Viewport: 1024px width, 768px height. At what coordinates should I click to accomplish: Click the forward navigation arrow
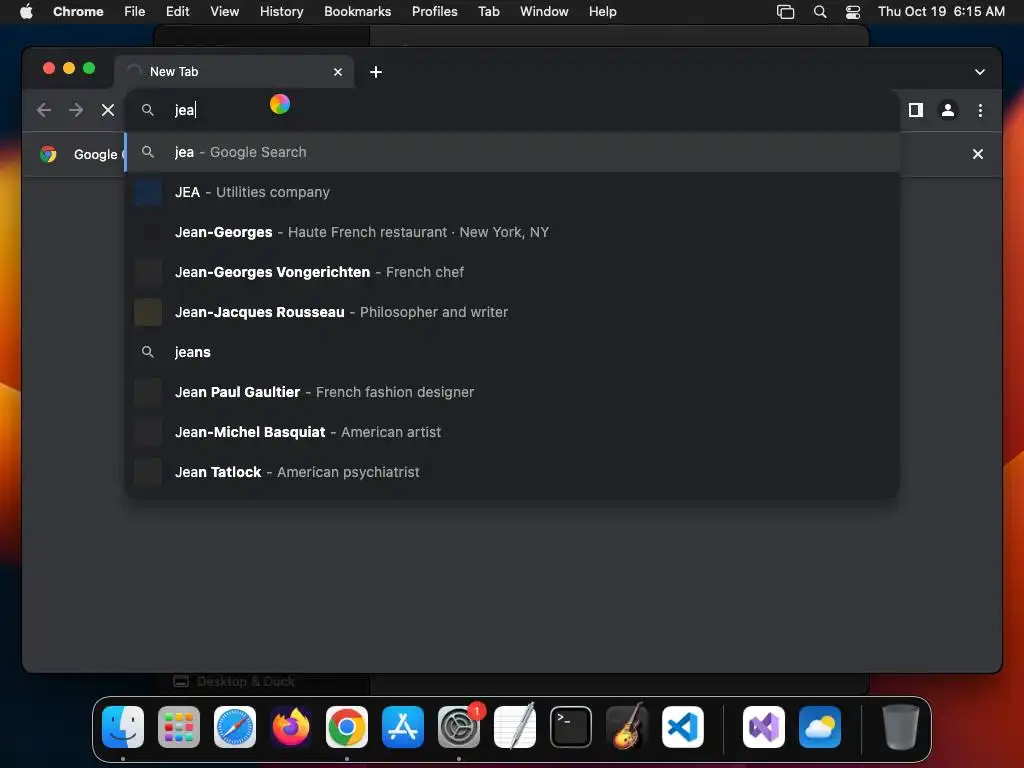[76, 110]
